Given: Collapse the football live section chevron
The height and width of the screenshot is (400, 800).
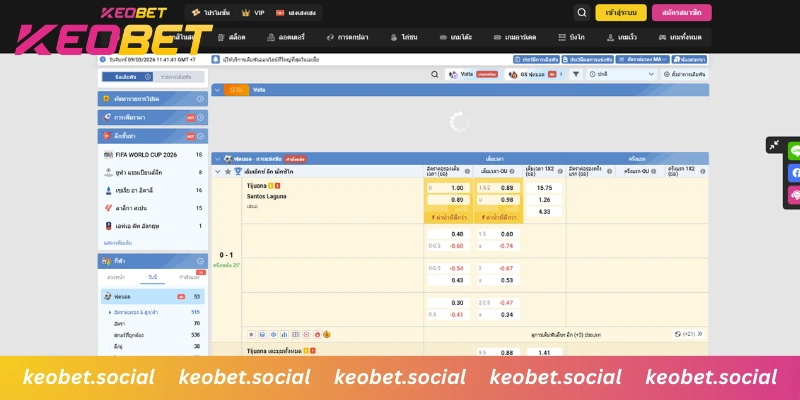Looking at the screenshot, I should pyautogui.click(x=217, y=159).
